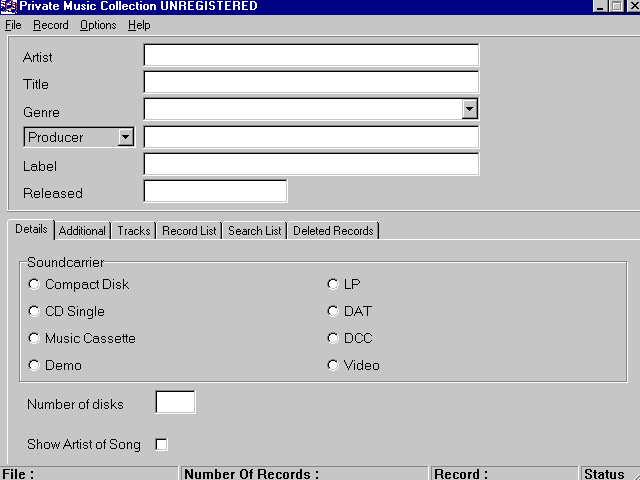This screenshot has width=640, height=480.
Task: Open the Record menu
Action: 50,25
